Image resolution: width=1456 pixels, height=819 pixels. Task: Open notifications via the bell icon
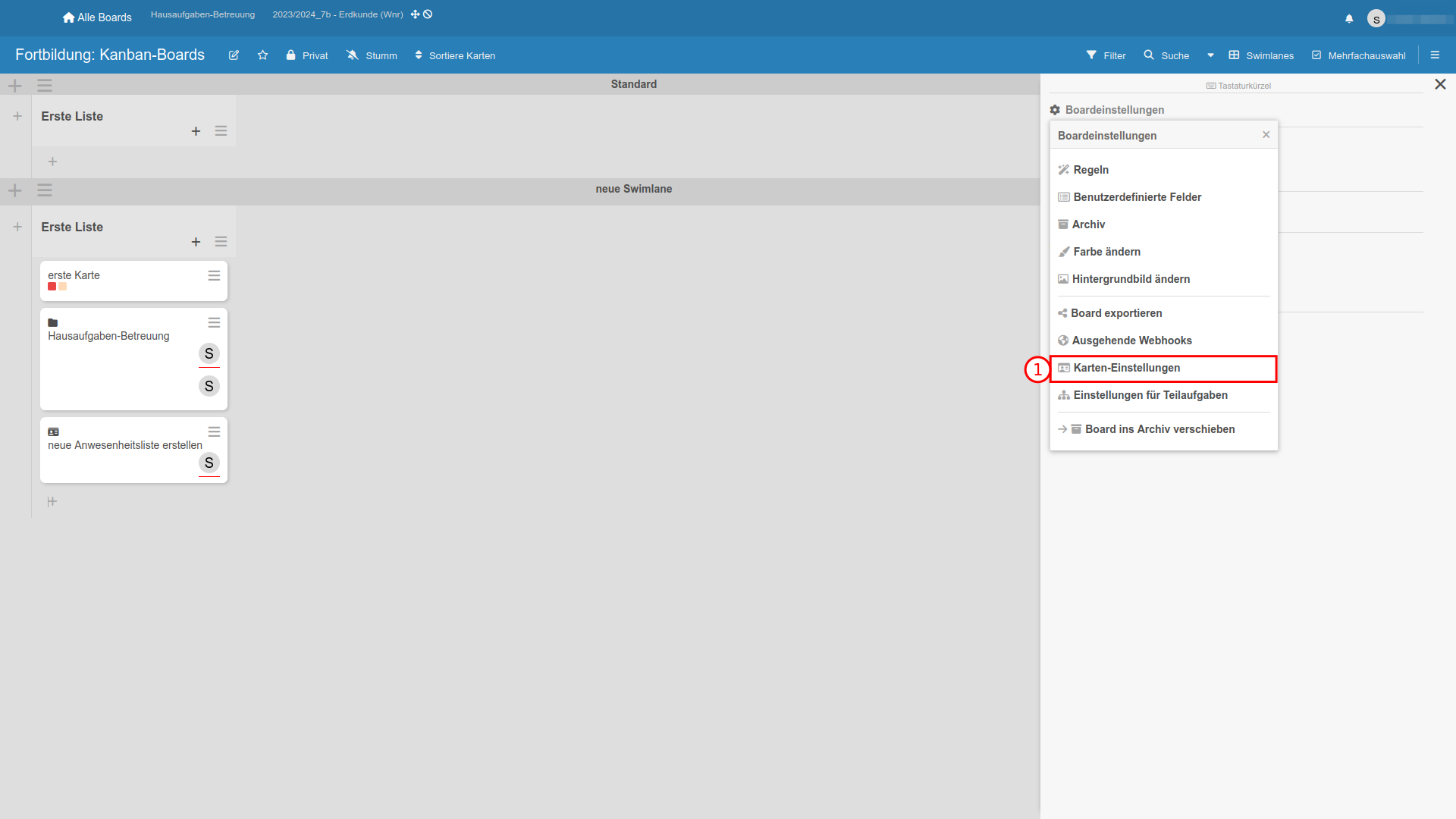pyautogui.click(x=1349, y=18)
